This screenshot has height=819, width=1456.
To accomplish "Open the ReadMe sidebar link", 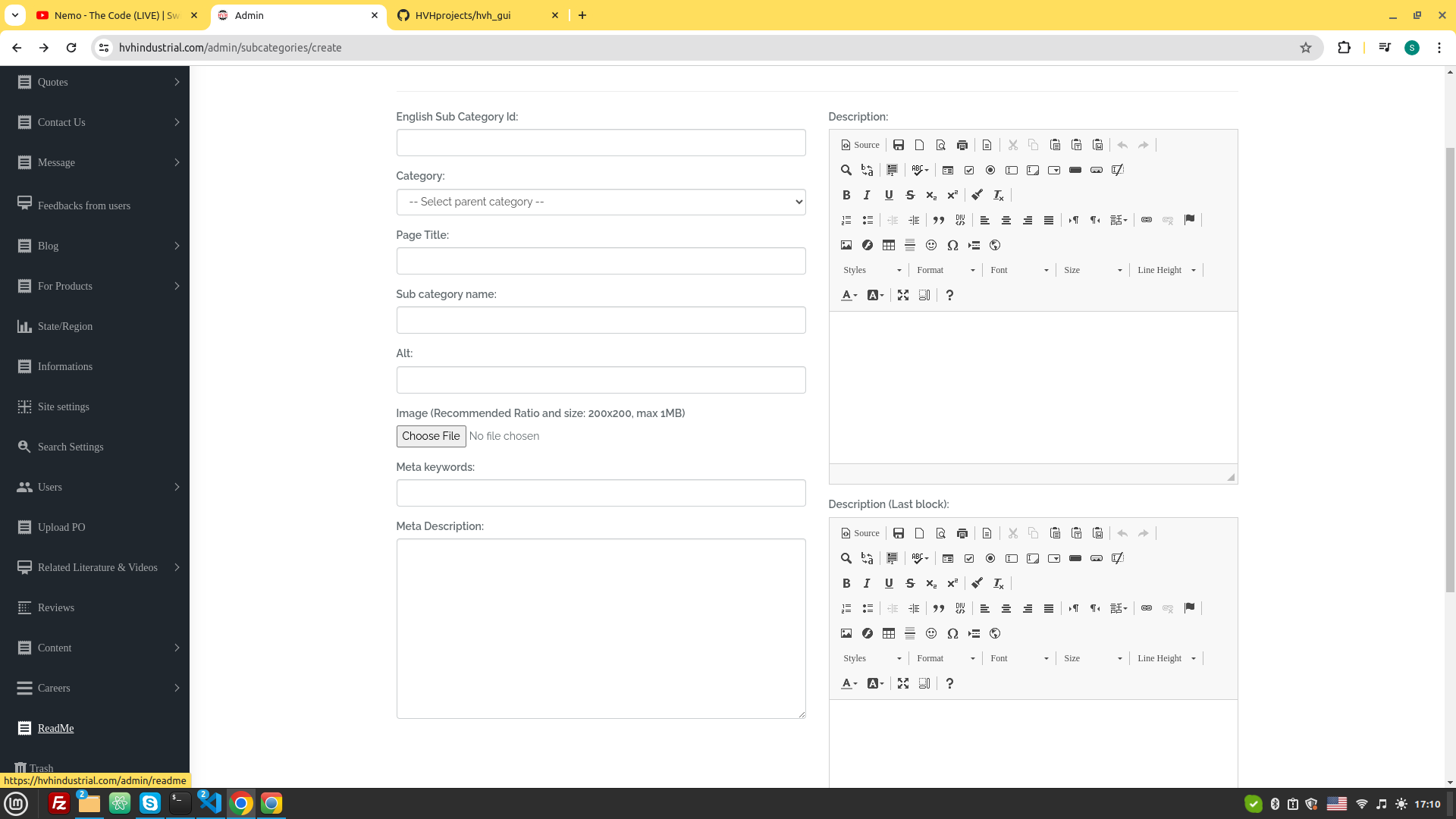I will coord(55,728).
